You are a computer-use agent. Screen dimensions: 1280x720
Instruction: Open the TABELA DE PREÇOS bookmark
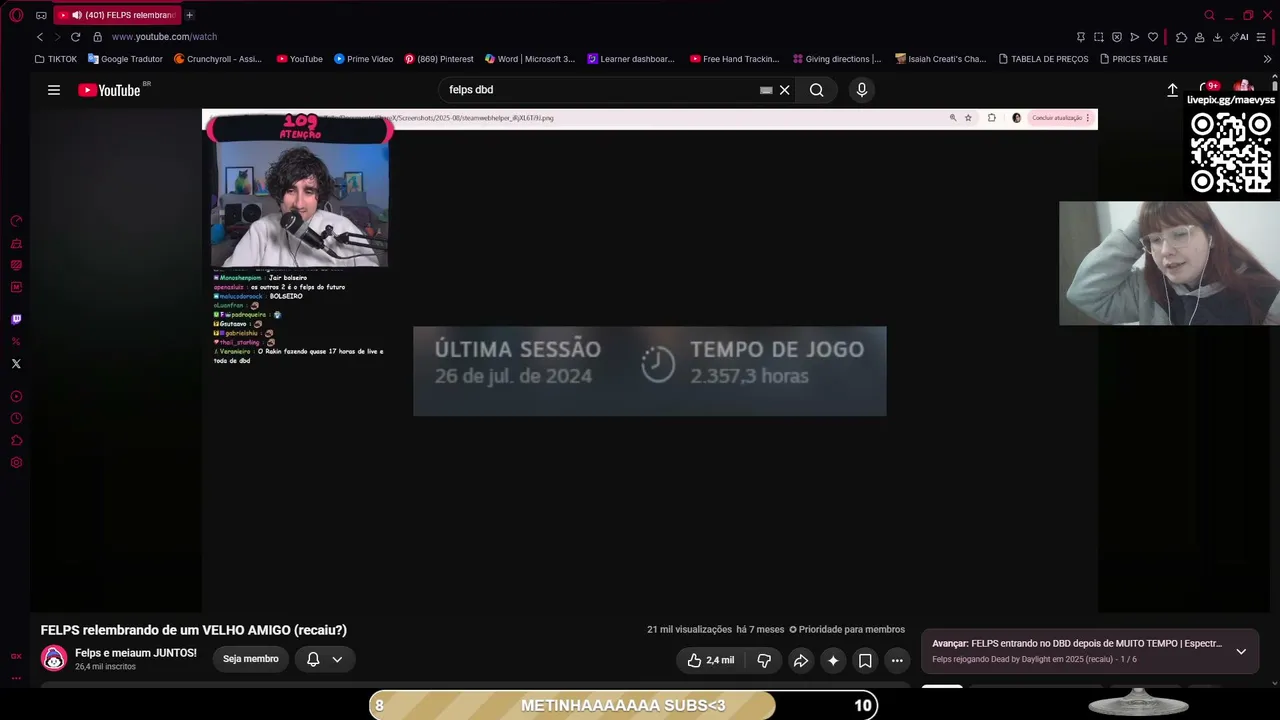(x=1043, y=59)
